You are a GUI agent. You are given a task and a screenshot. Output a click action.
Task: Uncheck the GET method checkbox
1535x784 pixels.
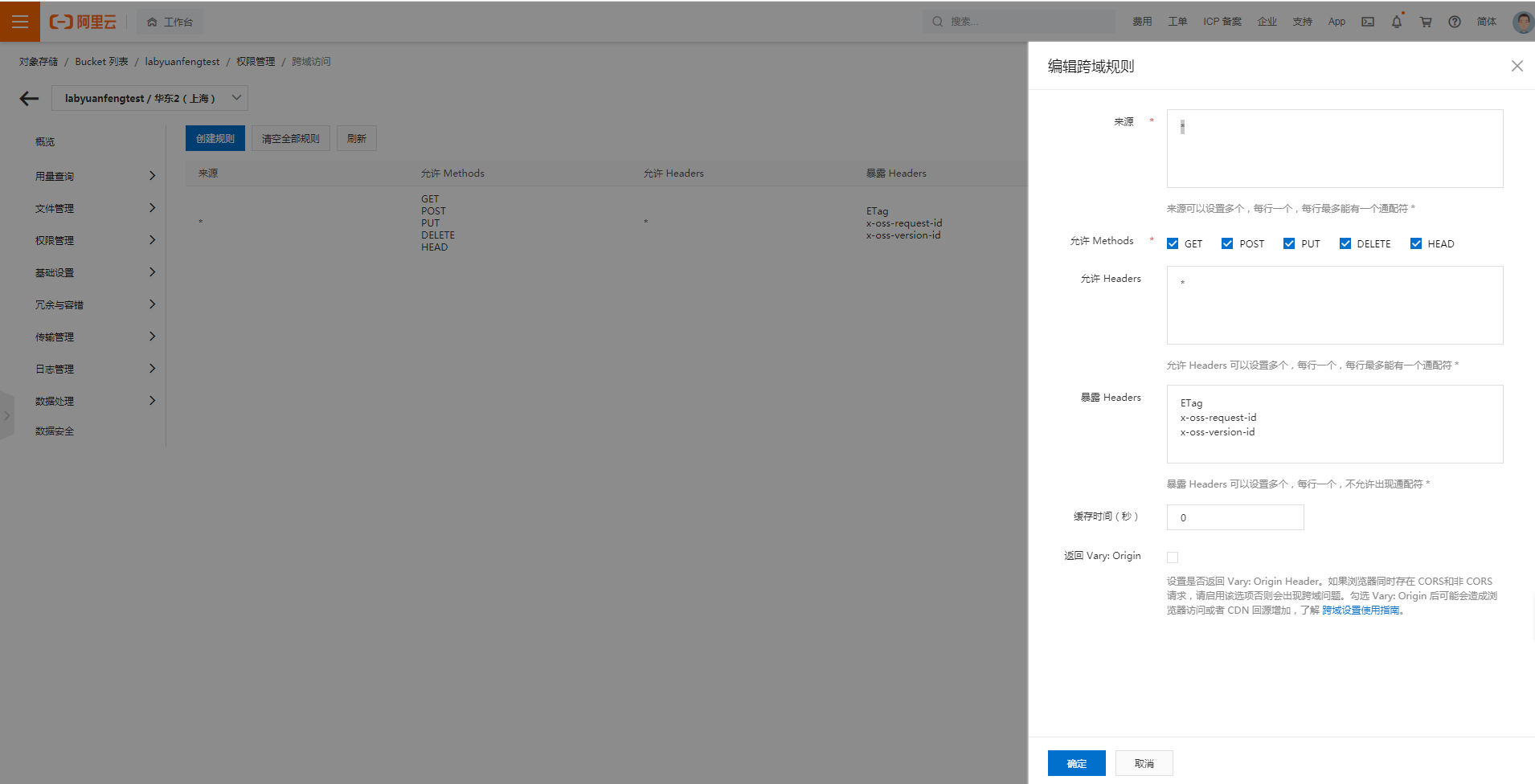tap(1173, 243)
